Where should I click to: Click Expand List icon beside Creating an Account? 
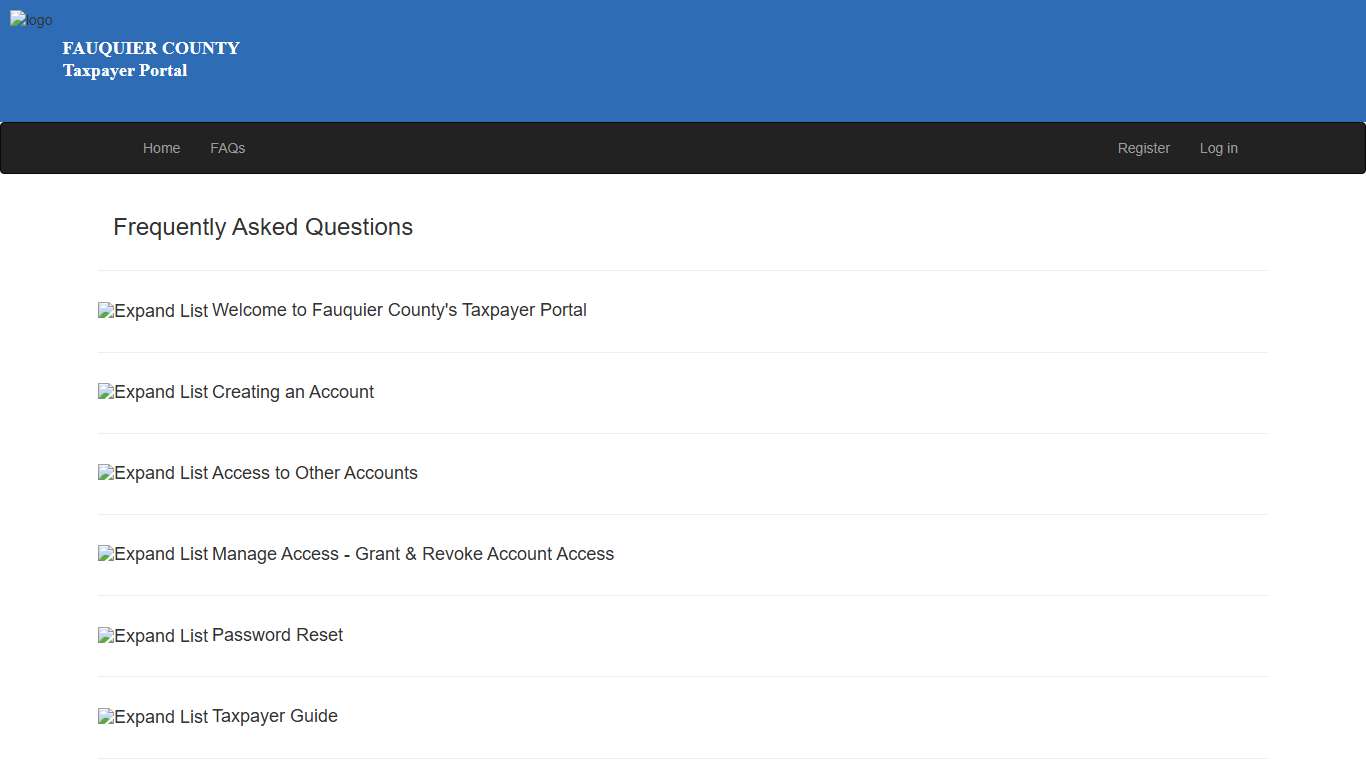point(153,392)
